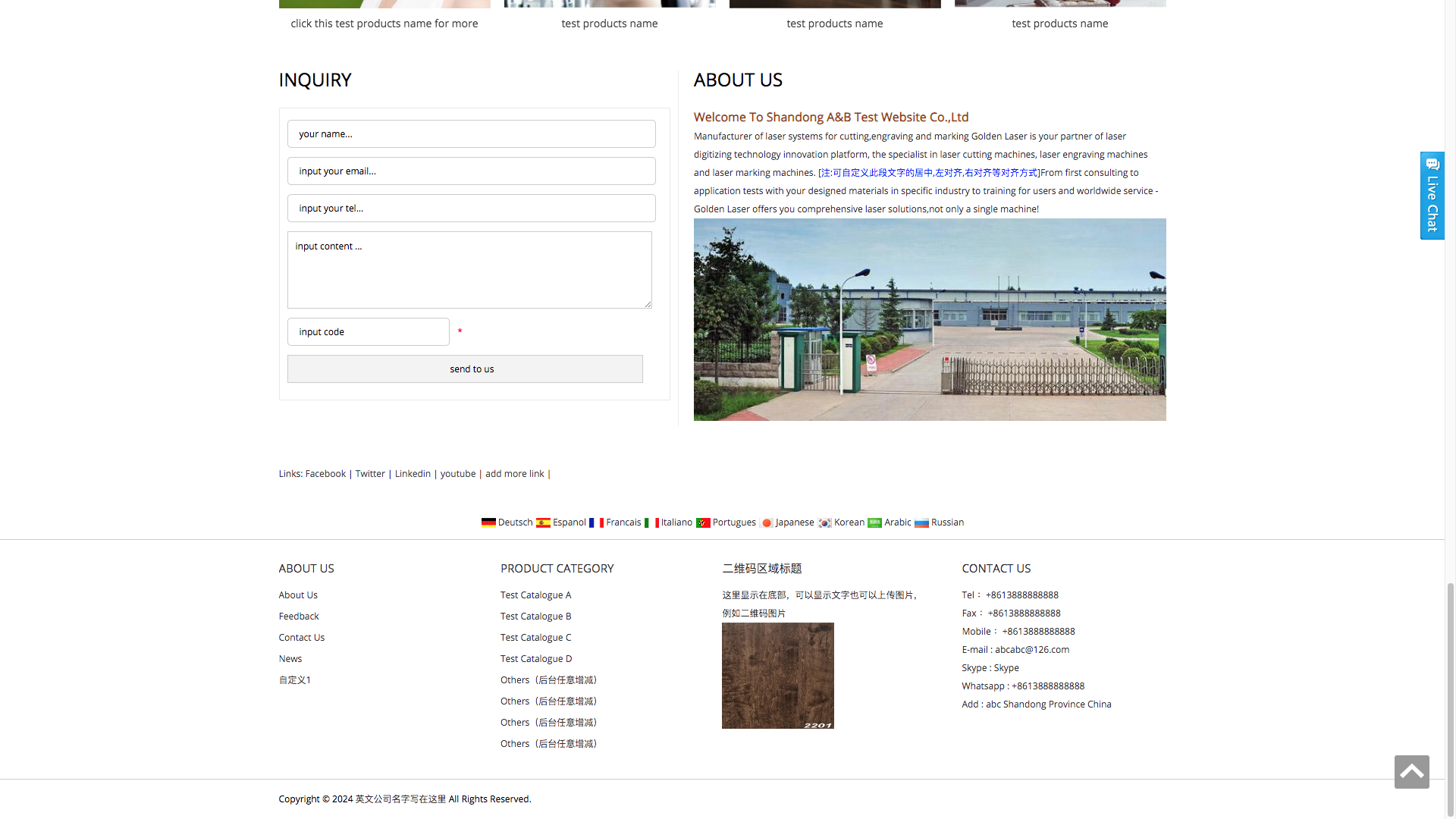Focus the 'input code' field
This screenshot has width=1456, height=819.
tap(369, 332)
